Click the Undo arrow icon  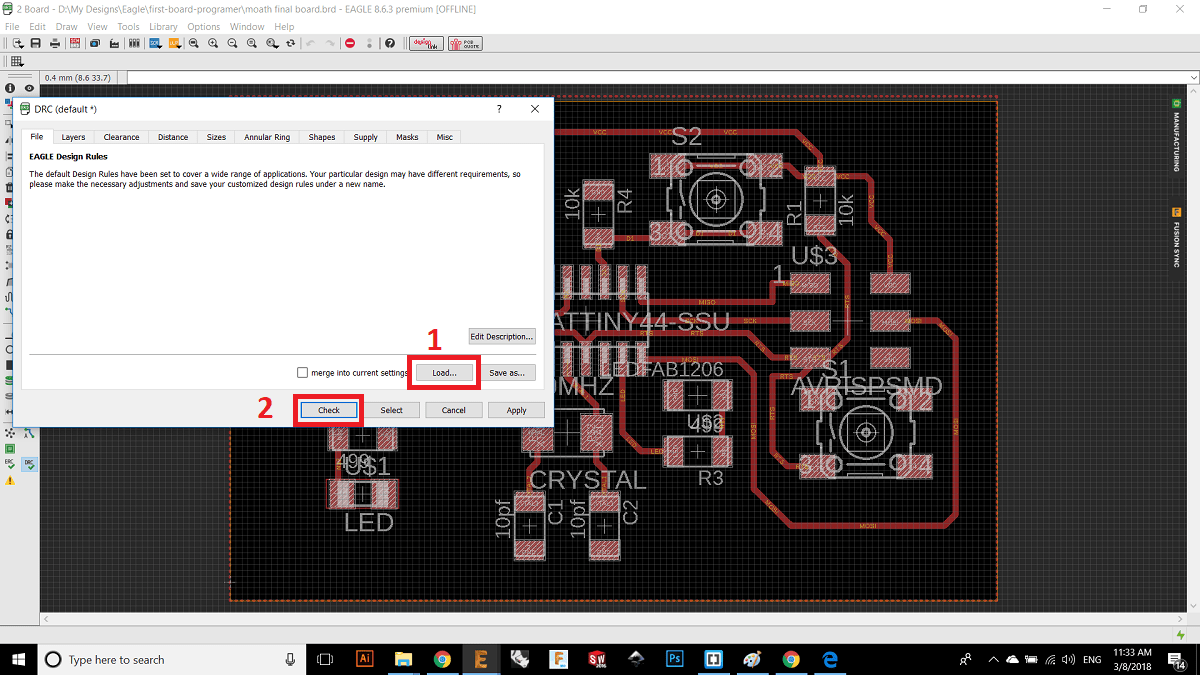pos(310,44)
